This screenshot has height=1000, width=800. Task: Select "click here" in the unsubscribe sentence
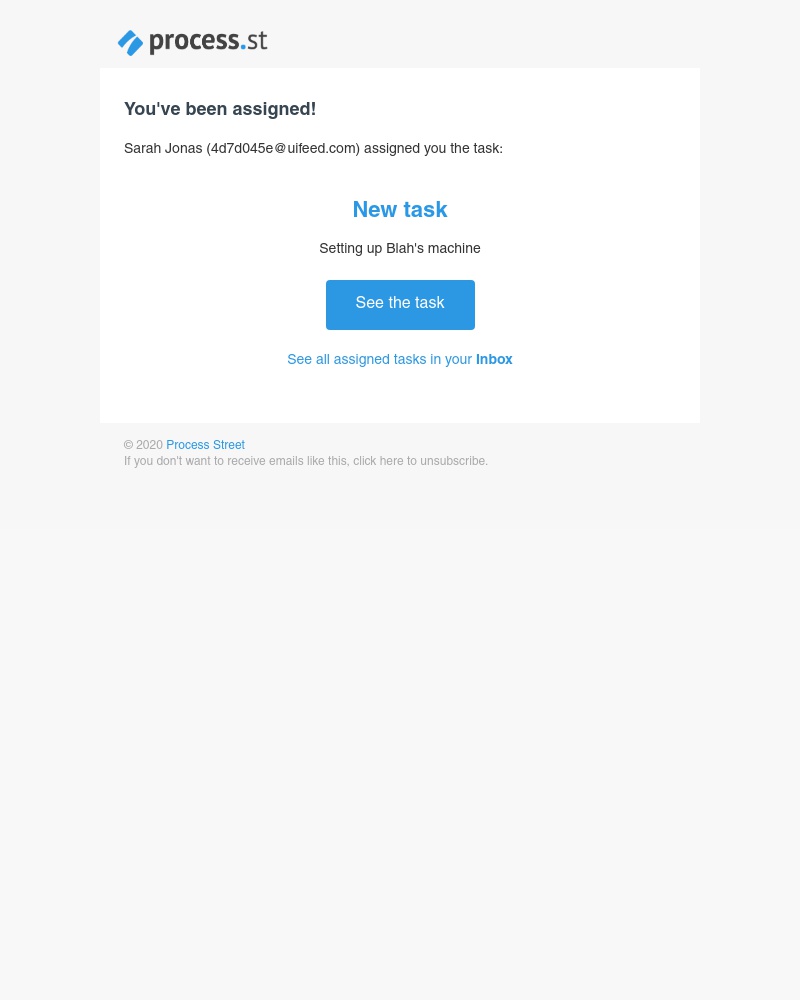(x=378, y=460)
